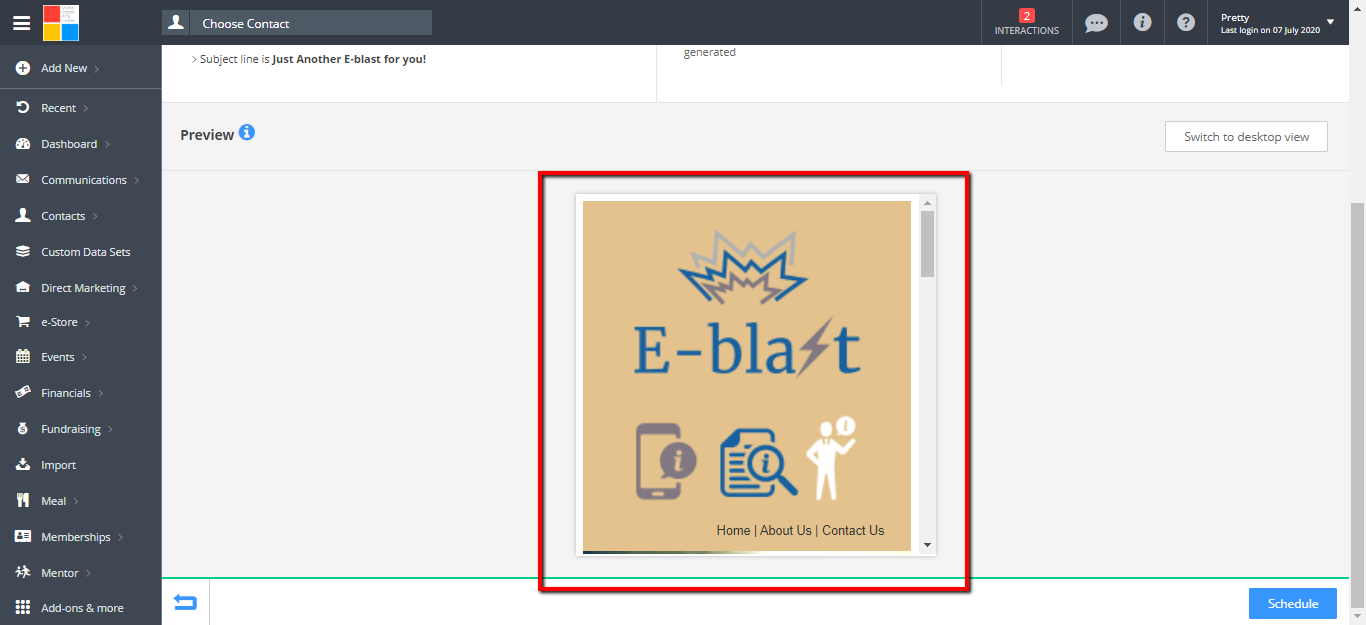
Task: Click the Add New plus icon
Action: point(23,68)
